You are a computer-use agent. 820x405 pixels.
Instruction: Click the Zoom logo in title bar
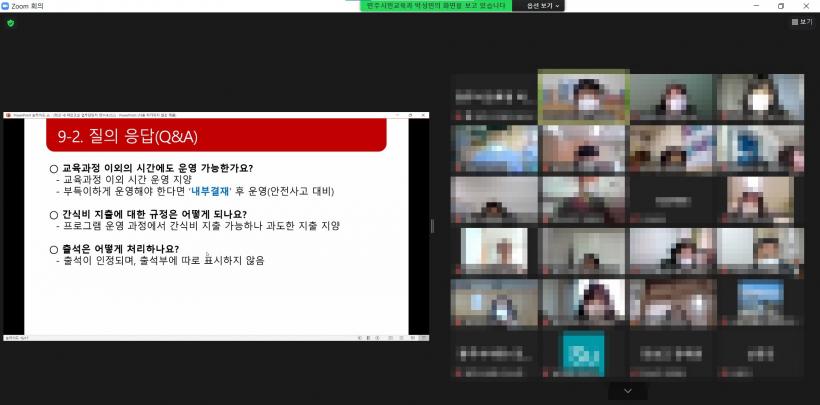tap(6, 6)
